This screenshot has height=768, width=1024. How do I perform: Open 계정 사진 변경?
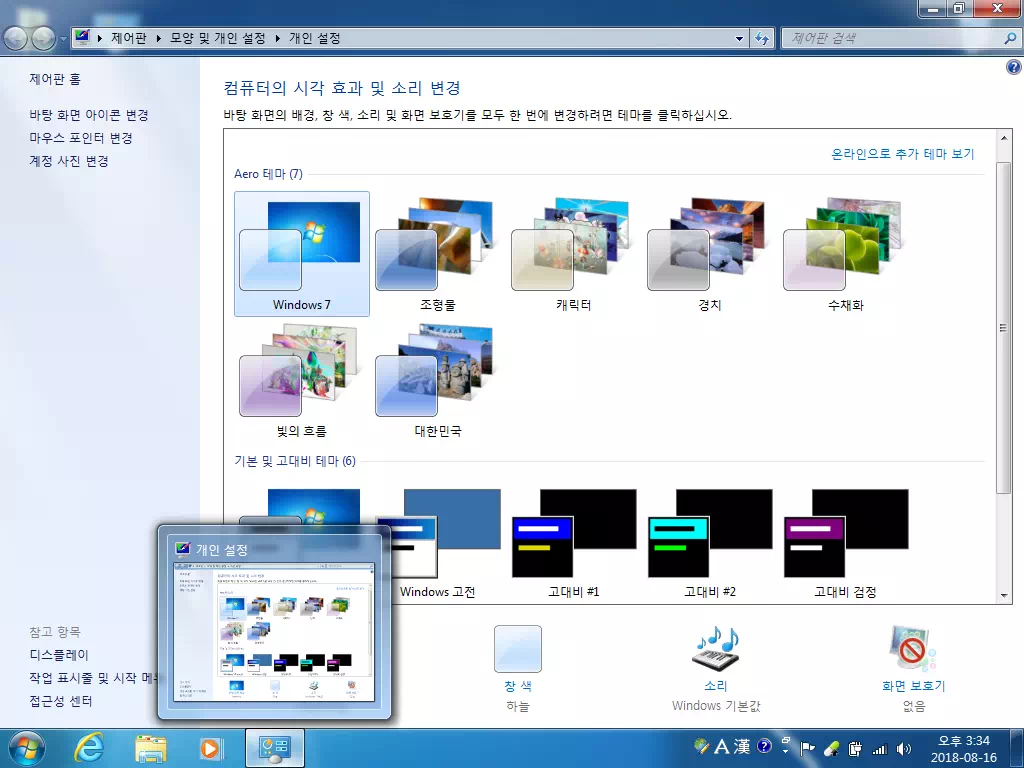click(x=69, y=161)
